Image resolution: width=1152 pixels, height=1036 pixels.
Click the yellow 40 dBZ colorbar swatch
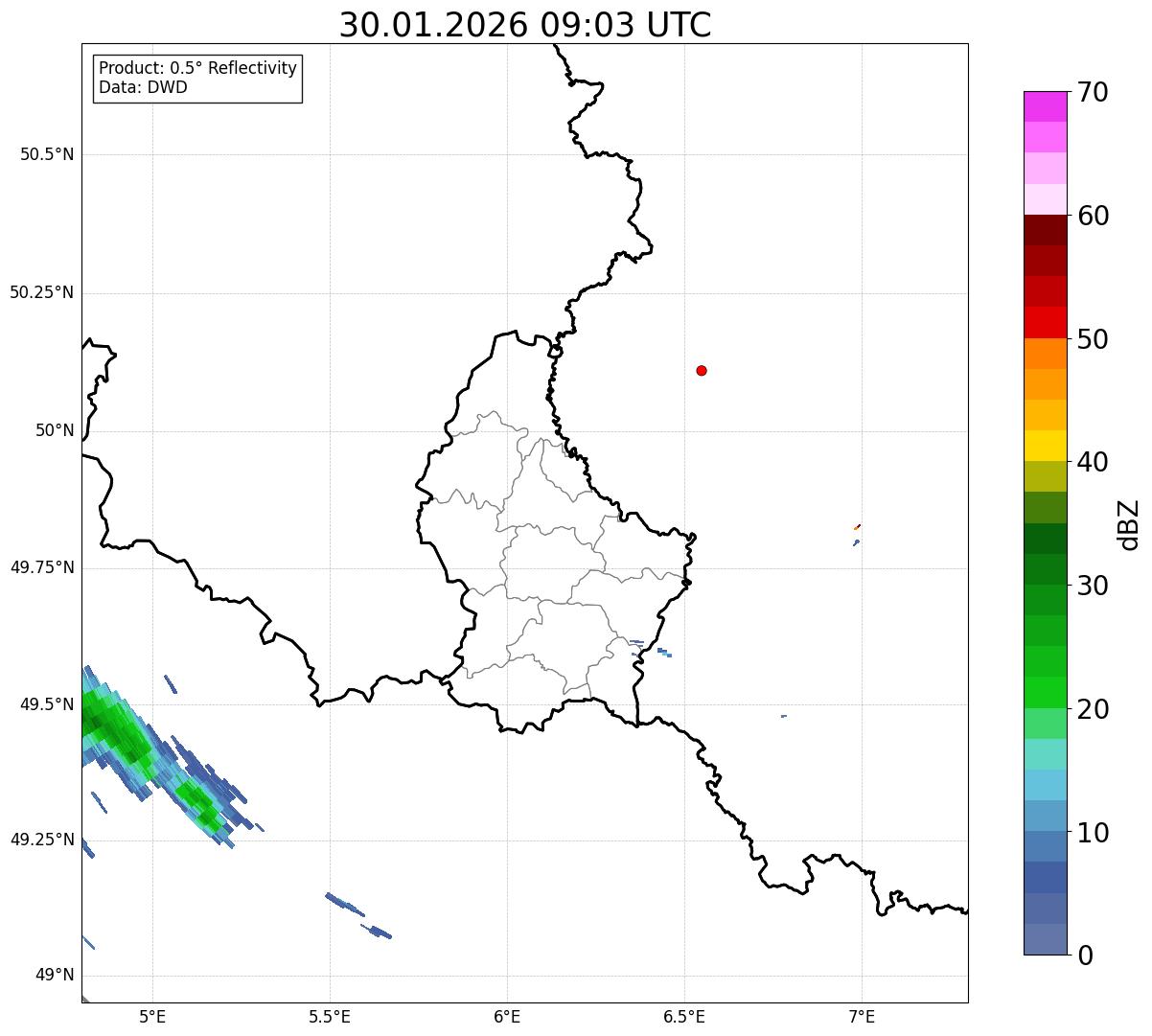(x=1045, y=447)
